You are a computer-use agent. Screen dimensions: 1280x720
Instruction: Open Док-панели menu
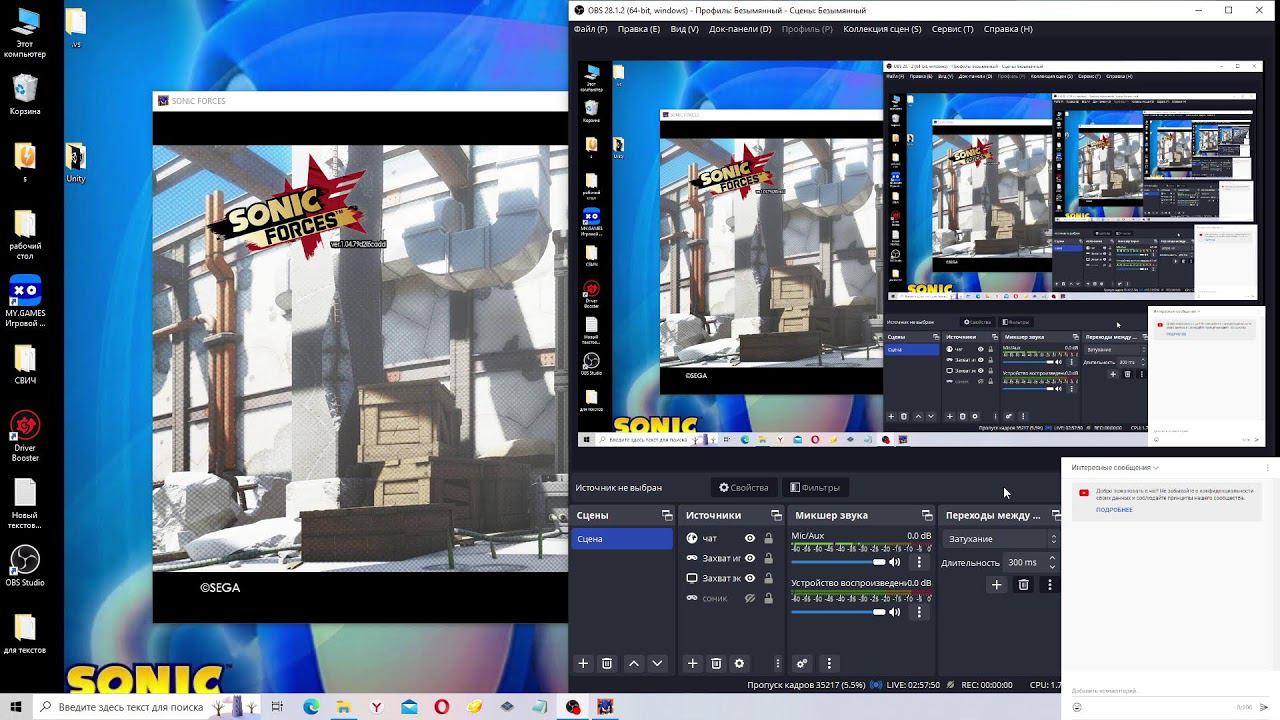[x=740, y=29]
